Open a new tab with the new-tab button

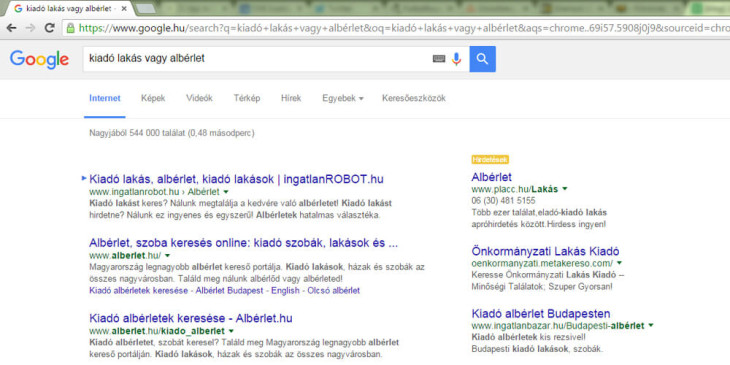pos(146,8)
